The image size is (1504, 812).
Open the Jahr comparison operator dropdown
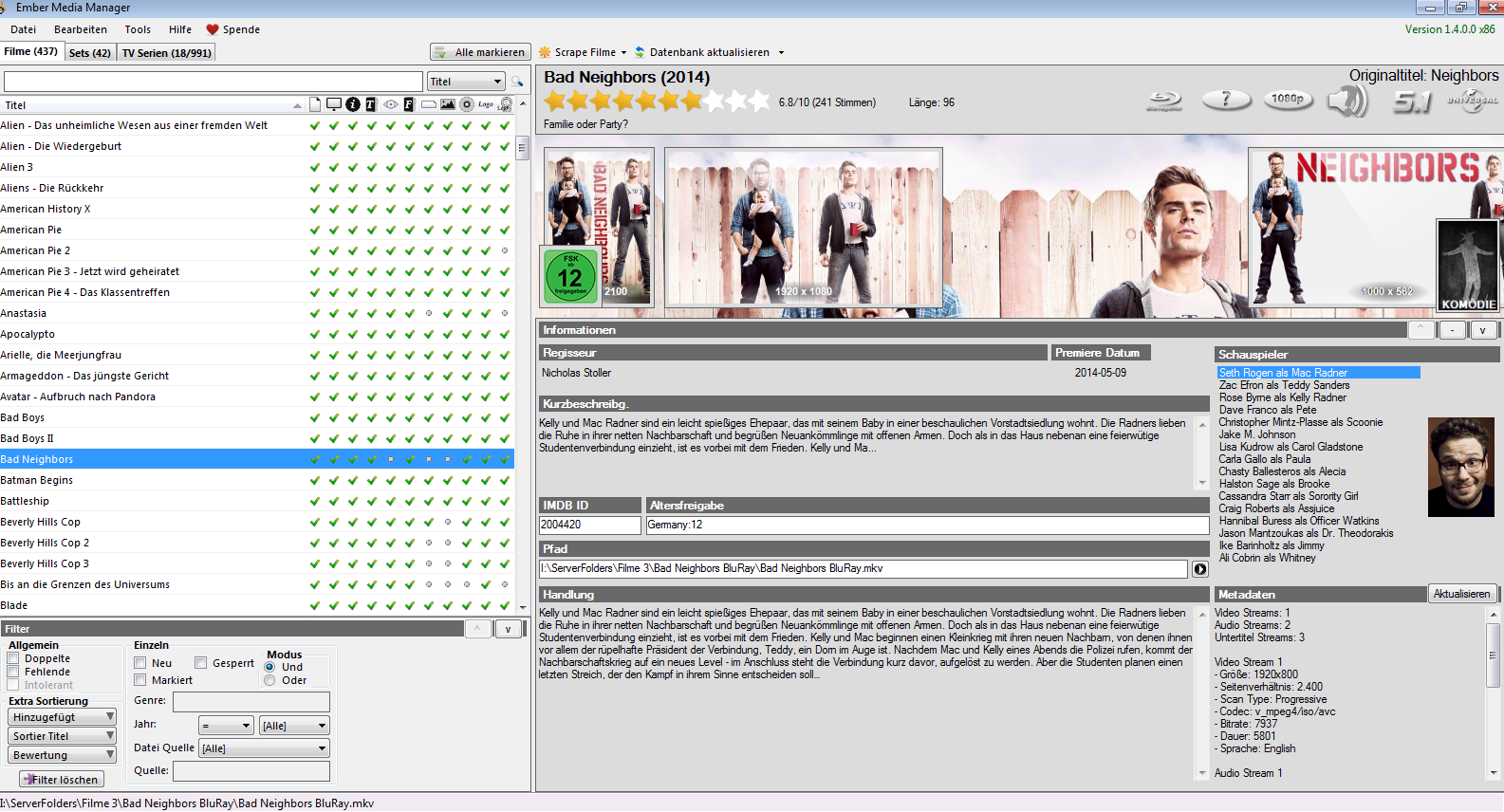click(x=226, y=726)
